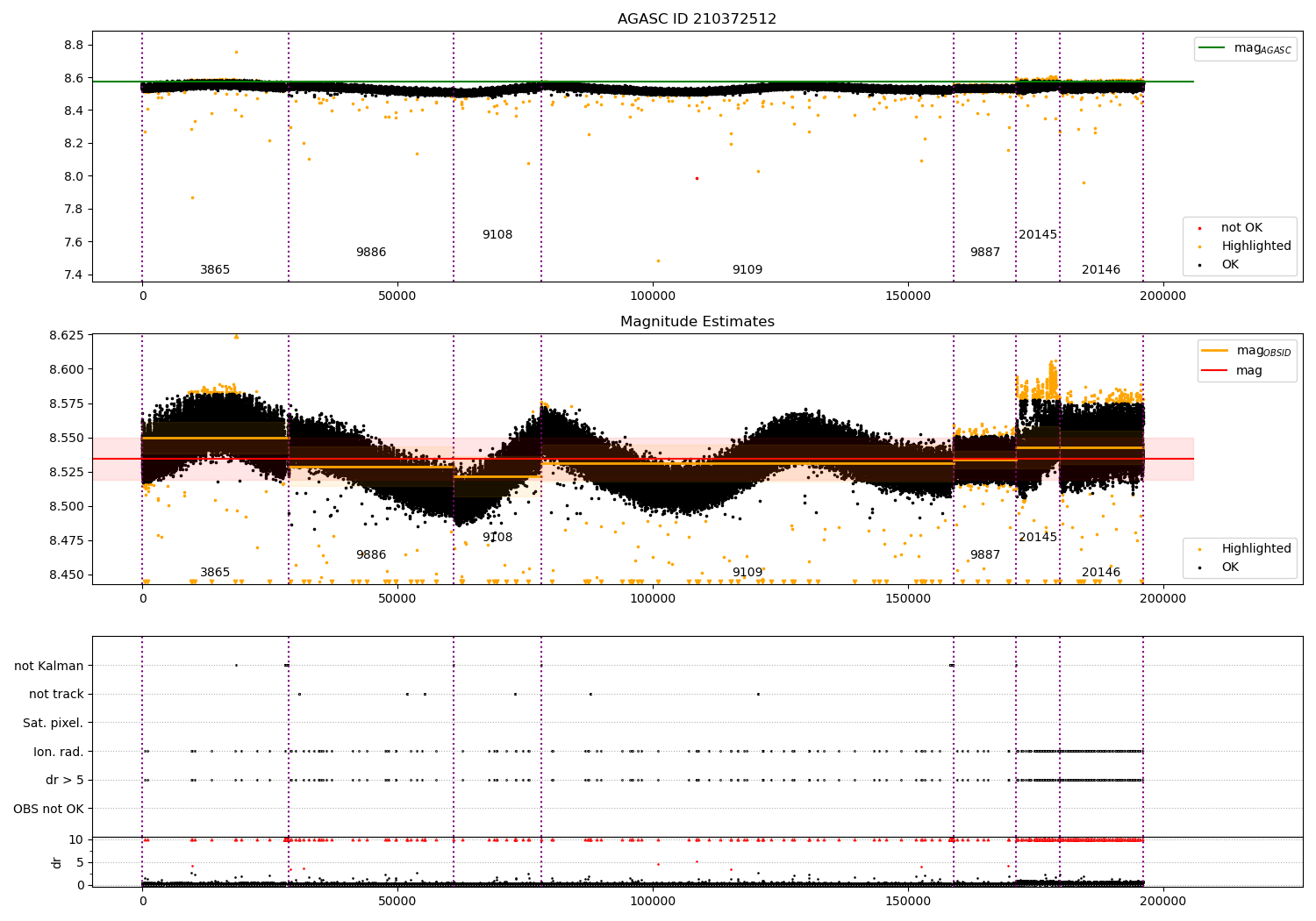This screenshot has width=1316, height=921.
Task: Click OBSID label 9109 in the AGASC plot
Action: (747, 269)
